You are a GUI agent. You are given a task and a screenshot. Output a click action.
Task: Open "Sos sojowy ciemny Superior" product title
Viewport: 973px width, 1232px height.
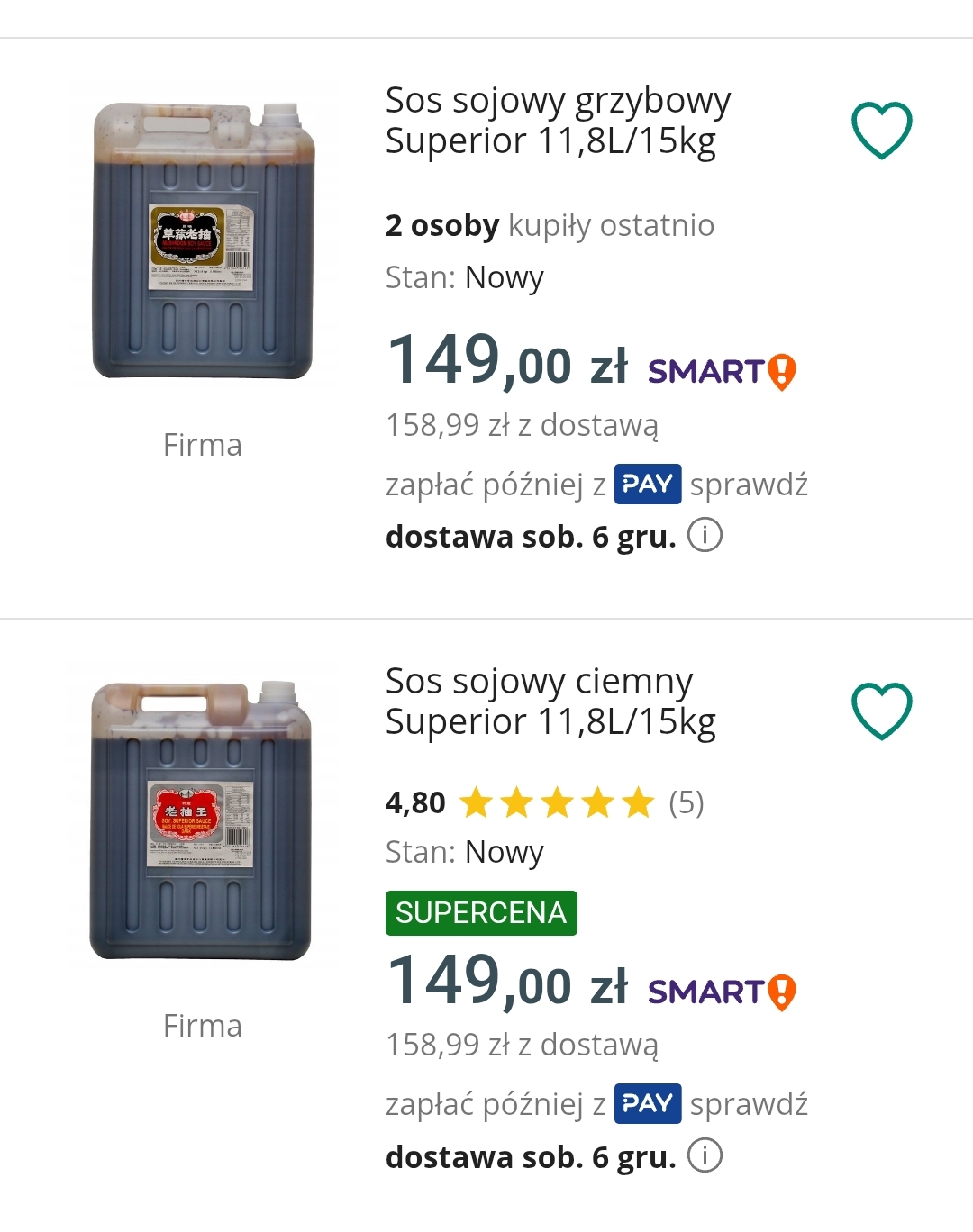coord(550,702)
